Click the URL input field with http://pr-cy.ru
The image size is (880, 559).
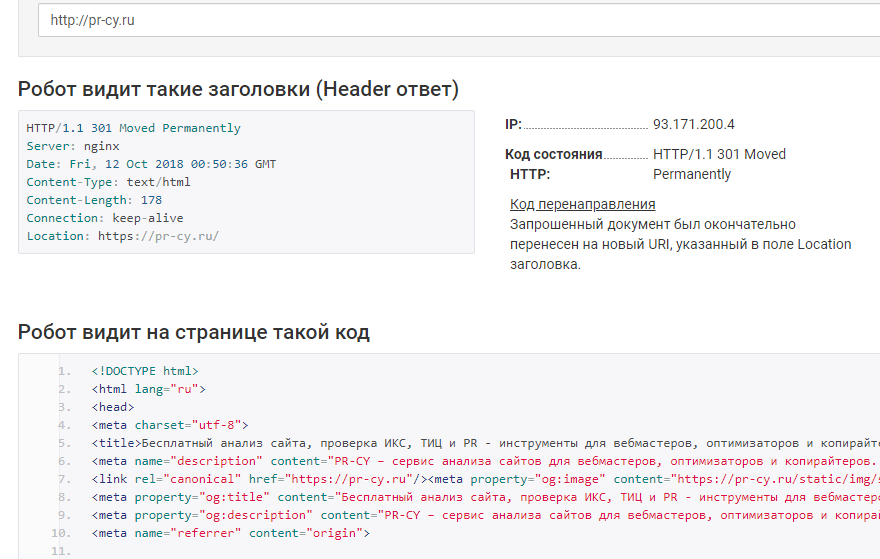pos(450,20)
